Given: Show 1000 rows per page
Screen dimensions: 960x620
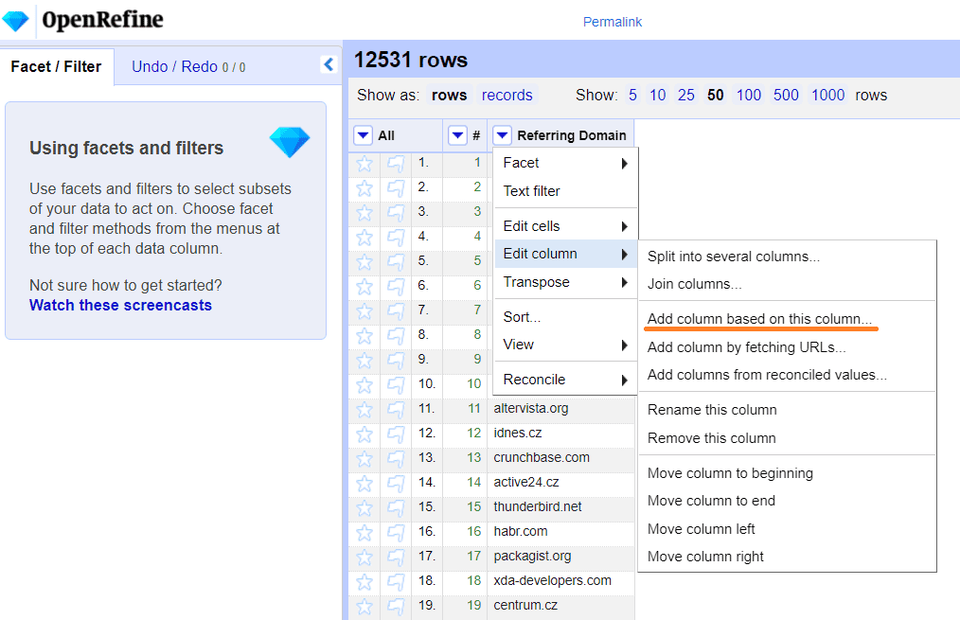Looking at the screenshot, I should [x=828, y=95].
